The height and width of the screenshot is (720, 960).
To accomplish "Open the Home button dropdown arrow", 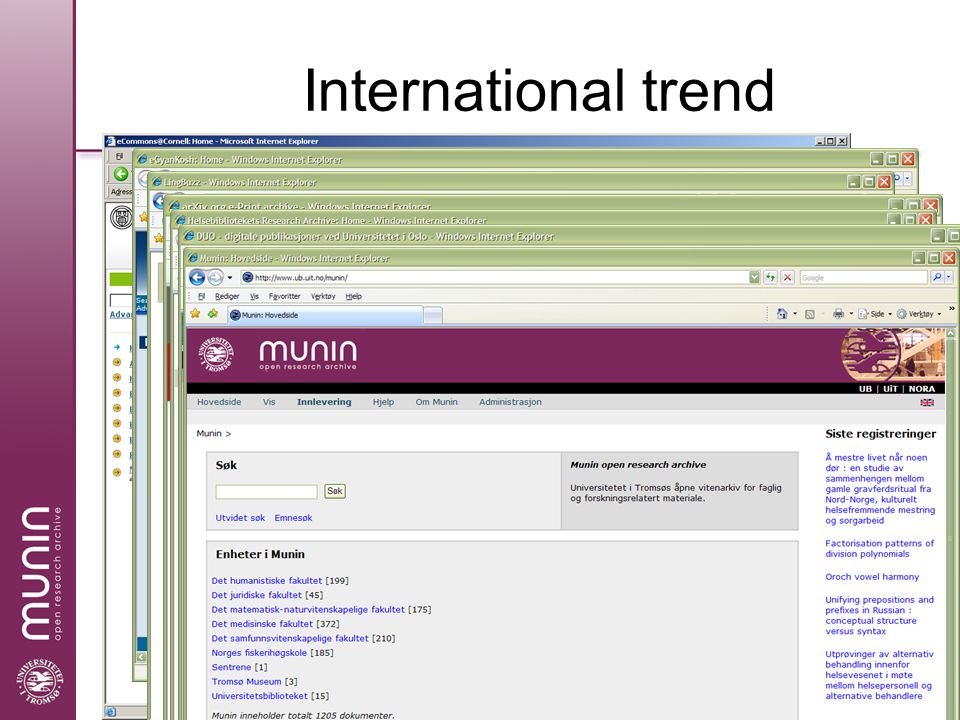I will (x=795, y=314).
